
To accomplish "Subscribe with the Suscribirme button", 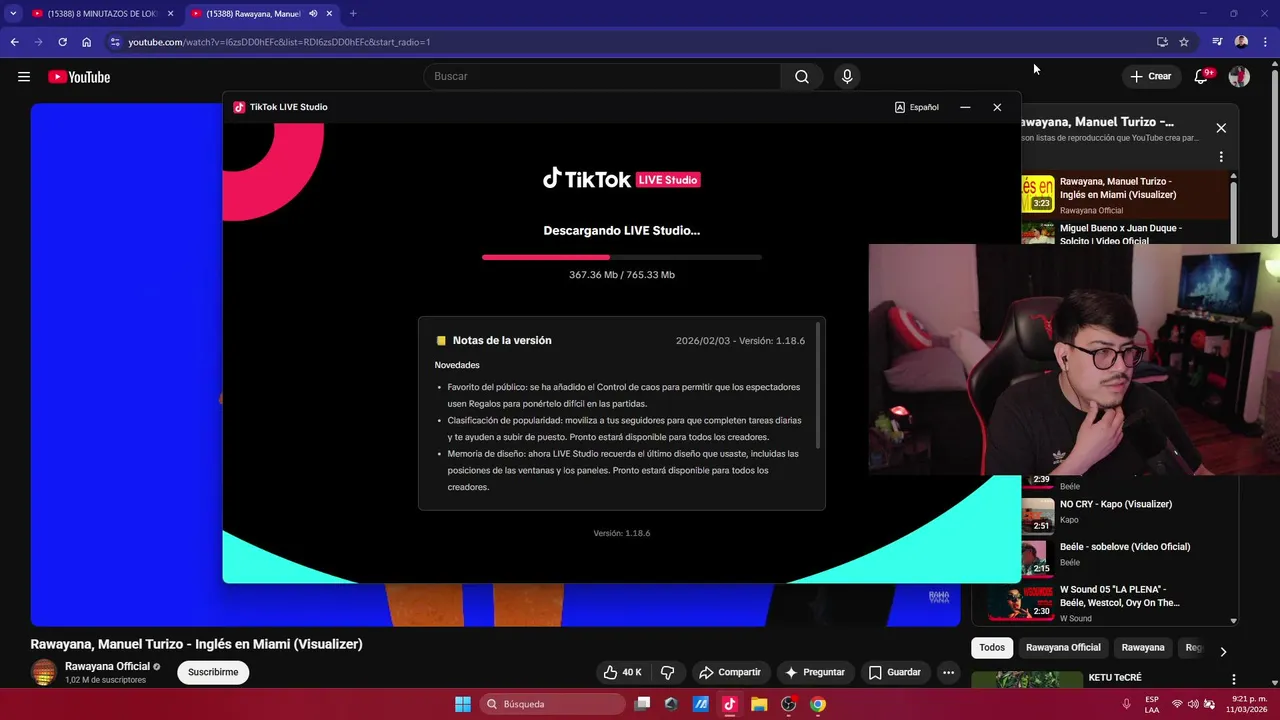I will (x=213, y=672).
